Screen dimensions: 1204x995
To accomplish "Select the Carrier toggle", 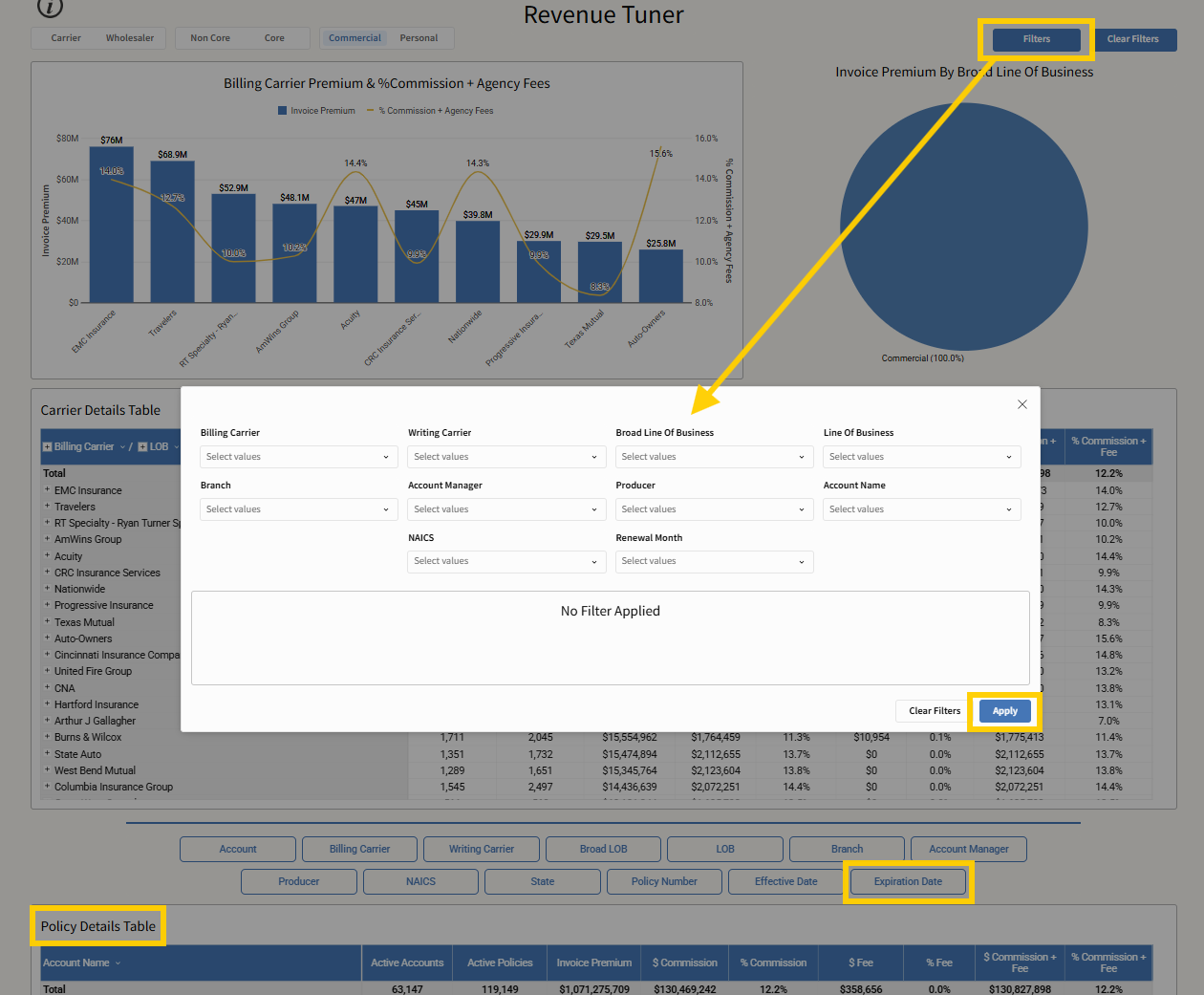I will [66, 38].
